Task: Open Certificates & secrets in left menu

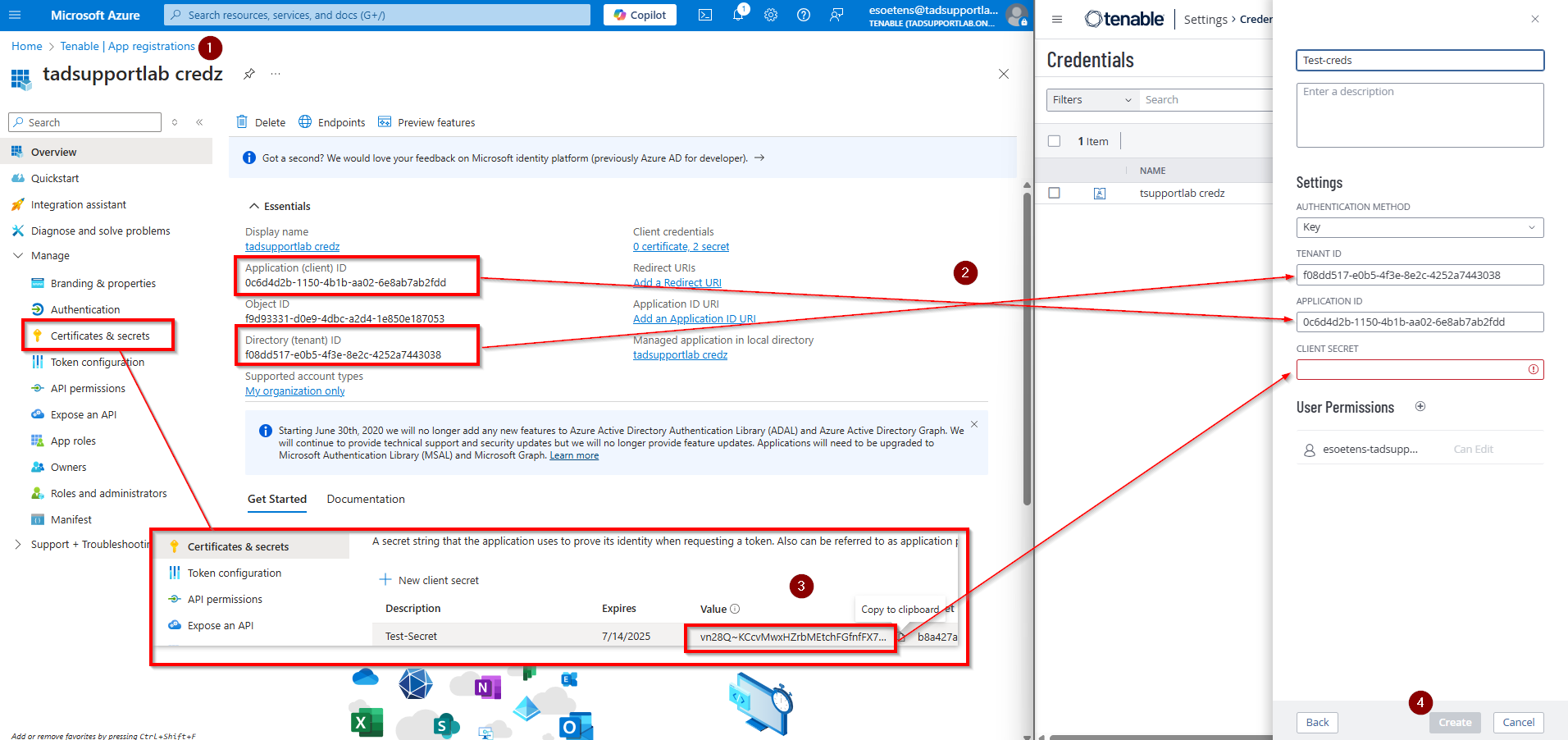Action: (100, 336)
